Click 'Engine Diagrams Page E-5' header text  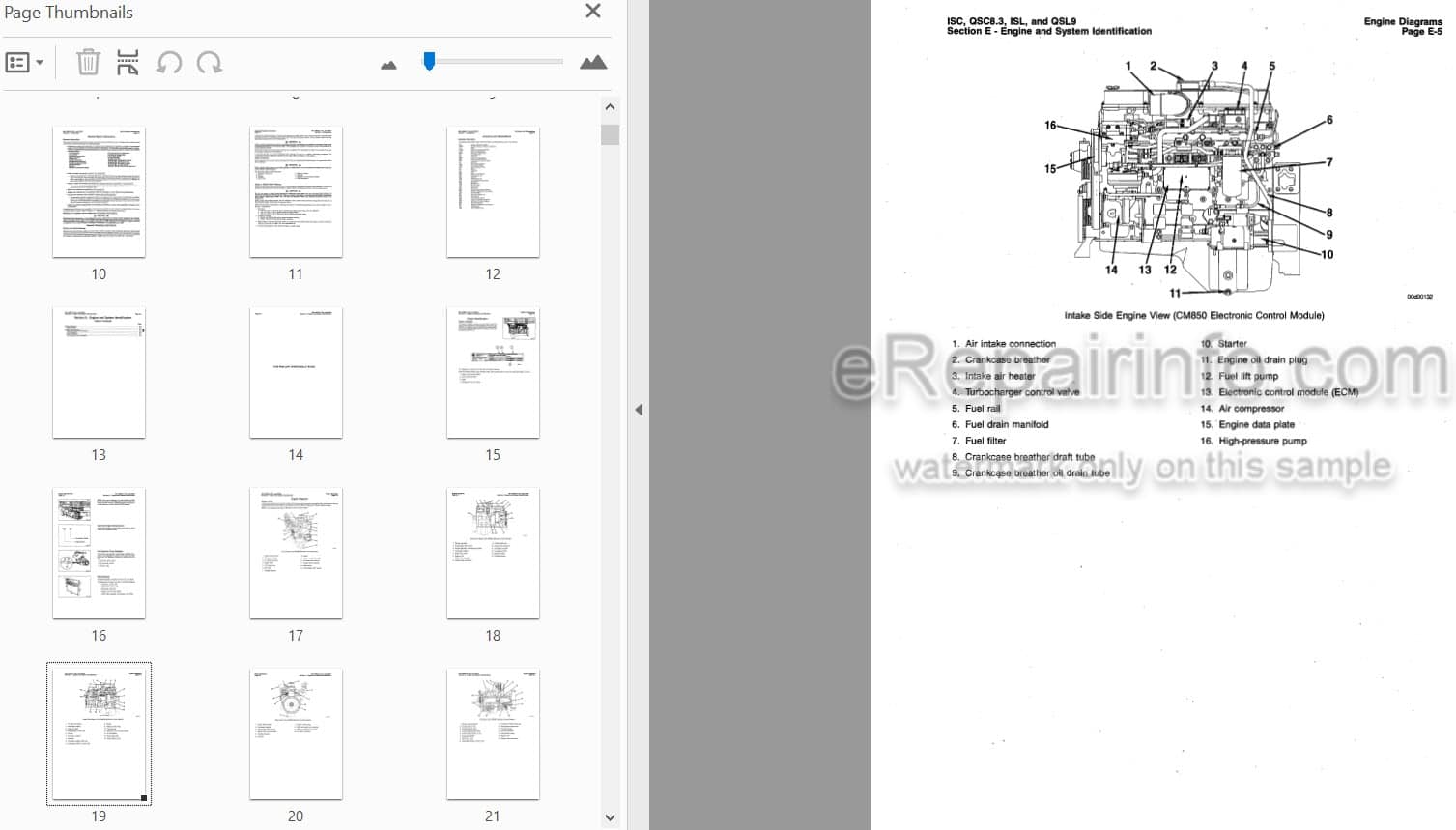pos(1403,26)
